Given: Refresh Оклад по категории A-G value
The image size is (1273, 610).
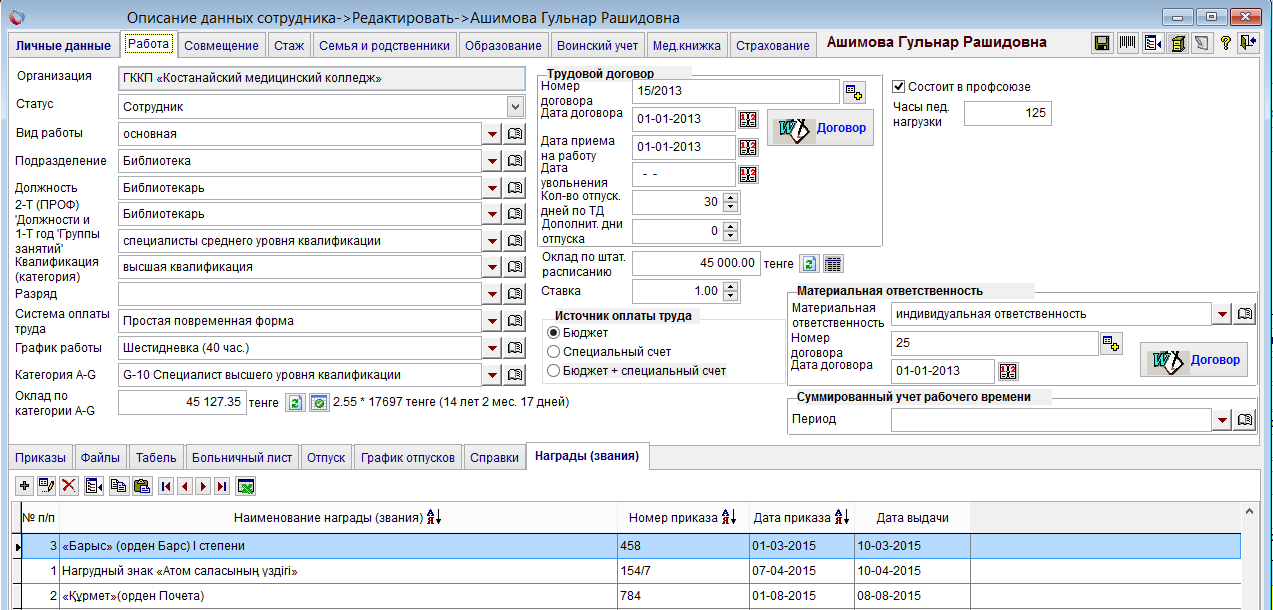Looking at the screenshot, I should [295, 402].
